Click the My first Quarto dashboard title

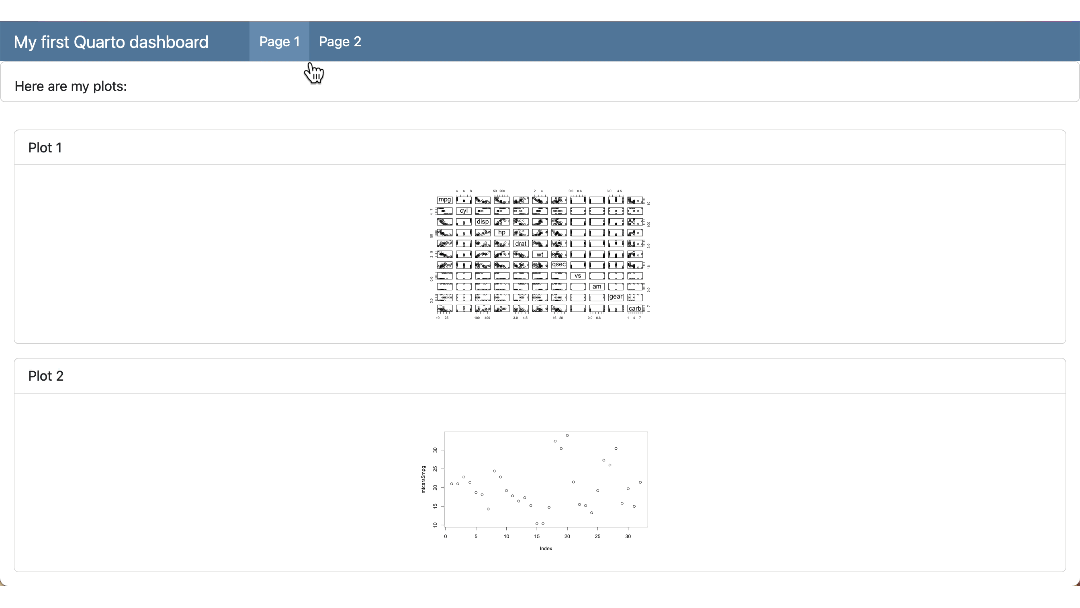click(110, 42)
